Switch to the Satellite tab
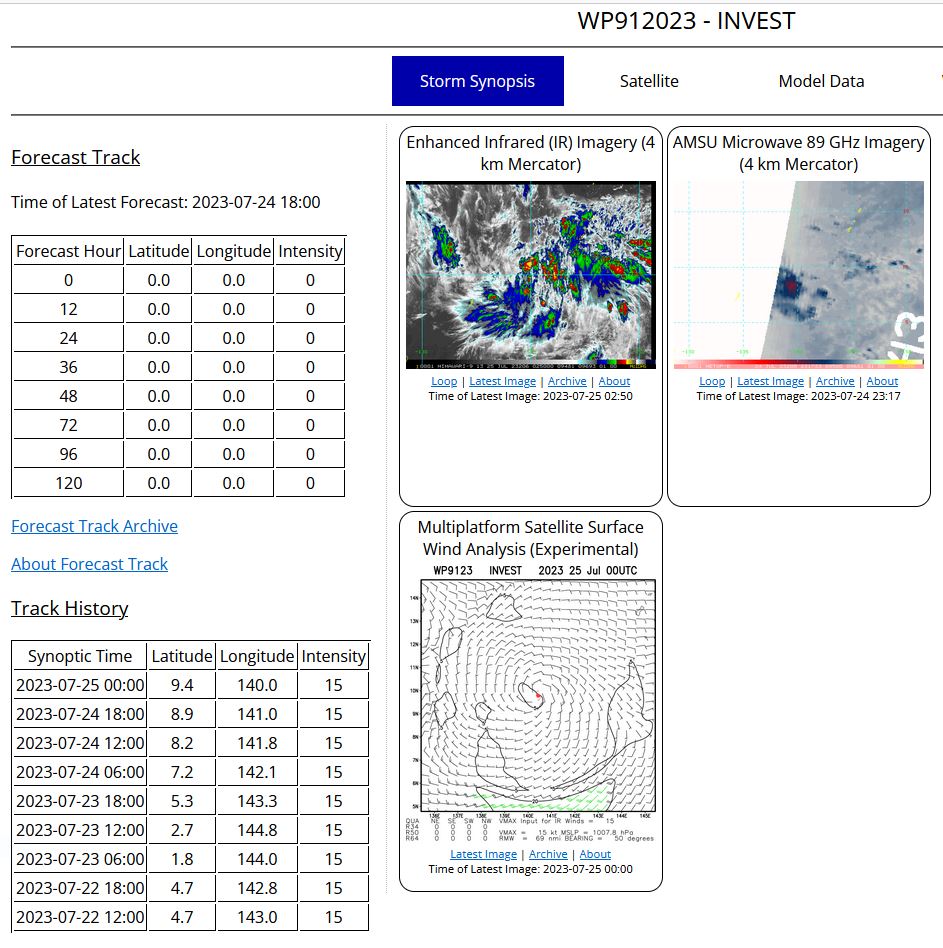943x948 pixels. [649, 81]
